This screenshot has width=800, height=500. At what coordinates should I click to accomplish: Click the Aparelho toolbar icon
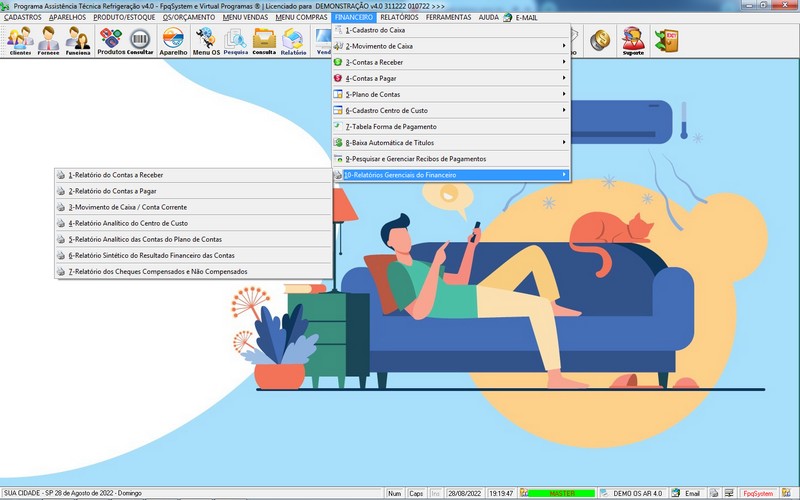click(173, 41)
